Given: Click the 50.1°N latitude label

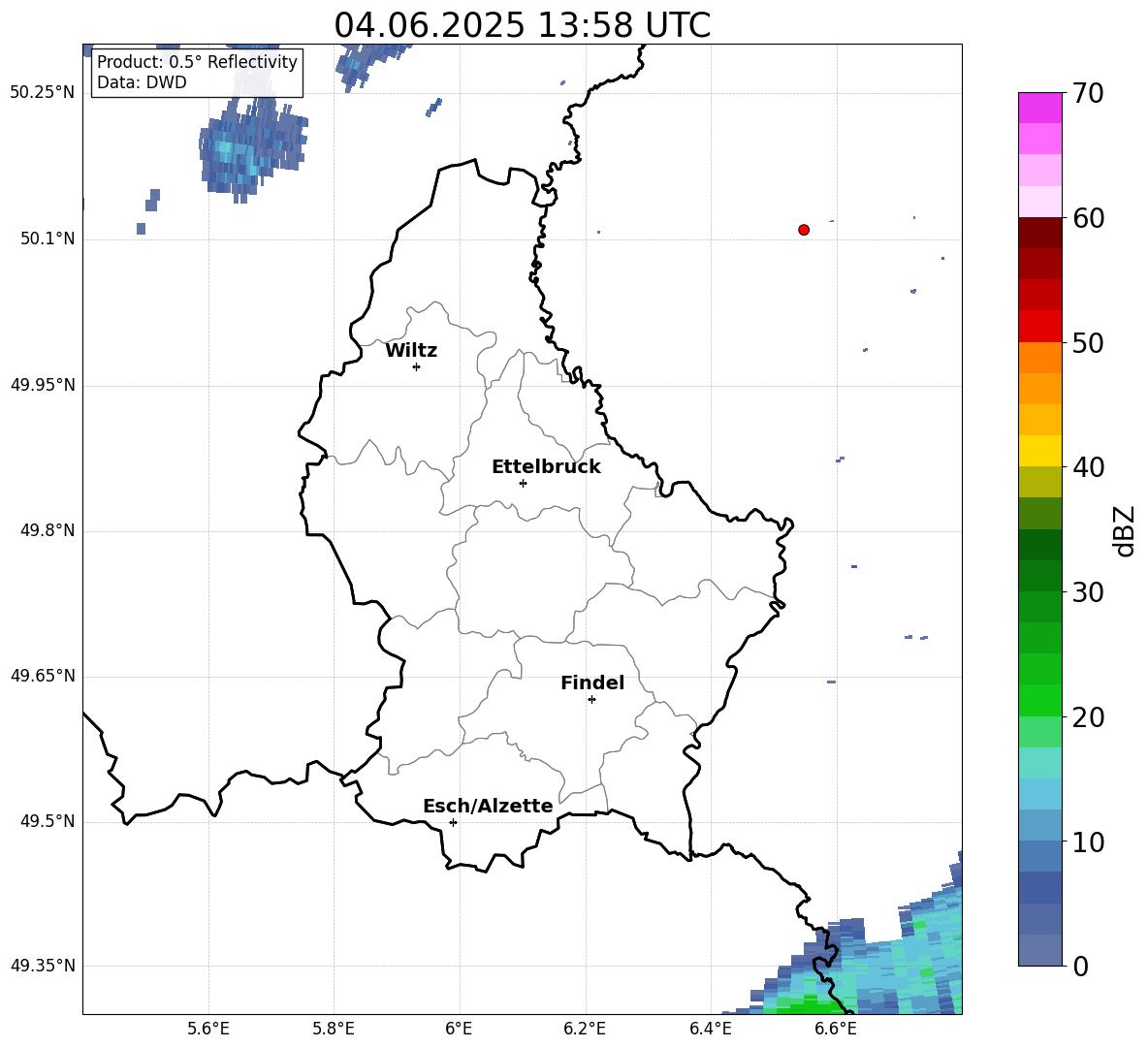Looking at the screenshot, I should [48, 239].
